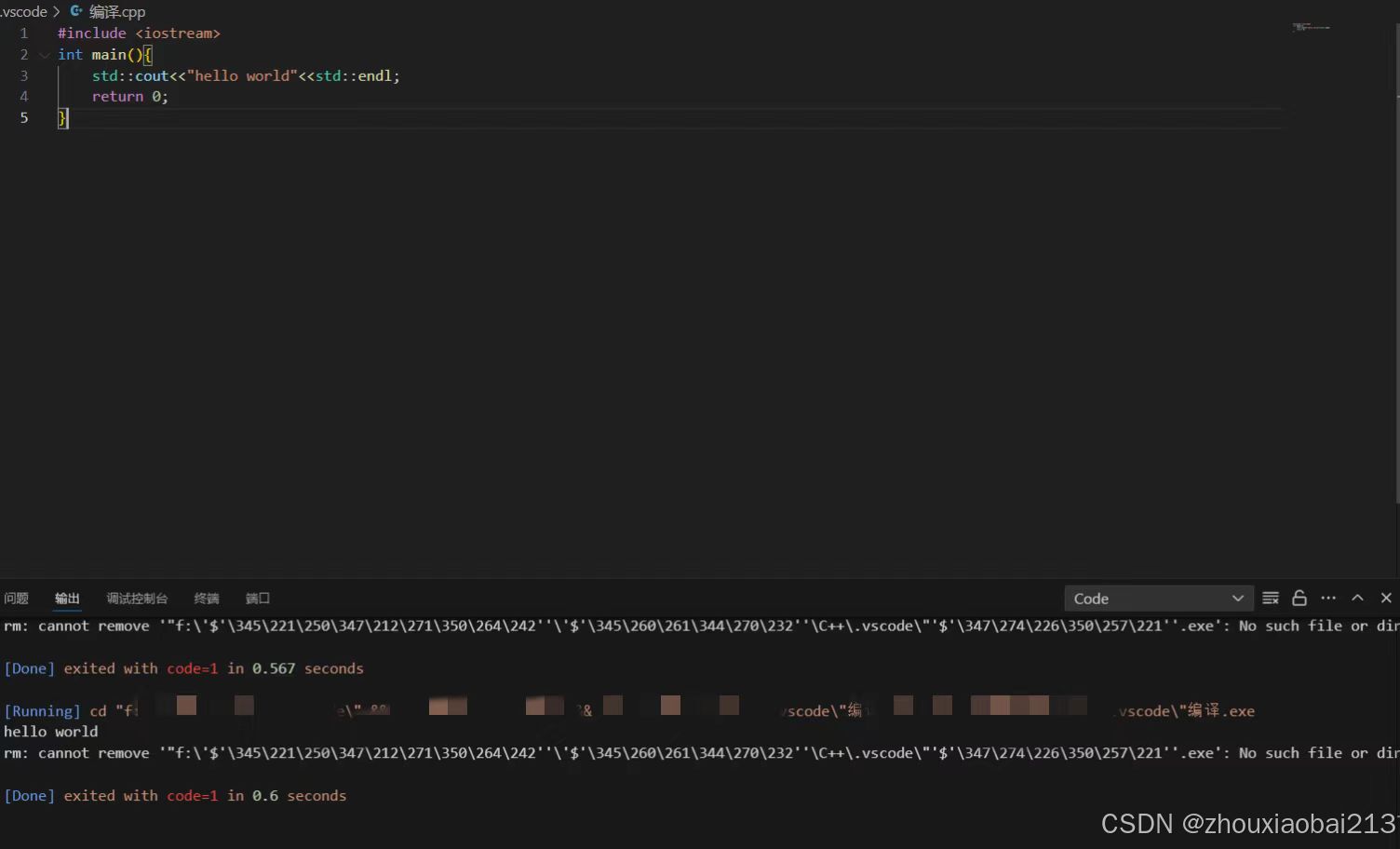Switch to the 终端 (Terminal) tab

(206, 598)
